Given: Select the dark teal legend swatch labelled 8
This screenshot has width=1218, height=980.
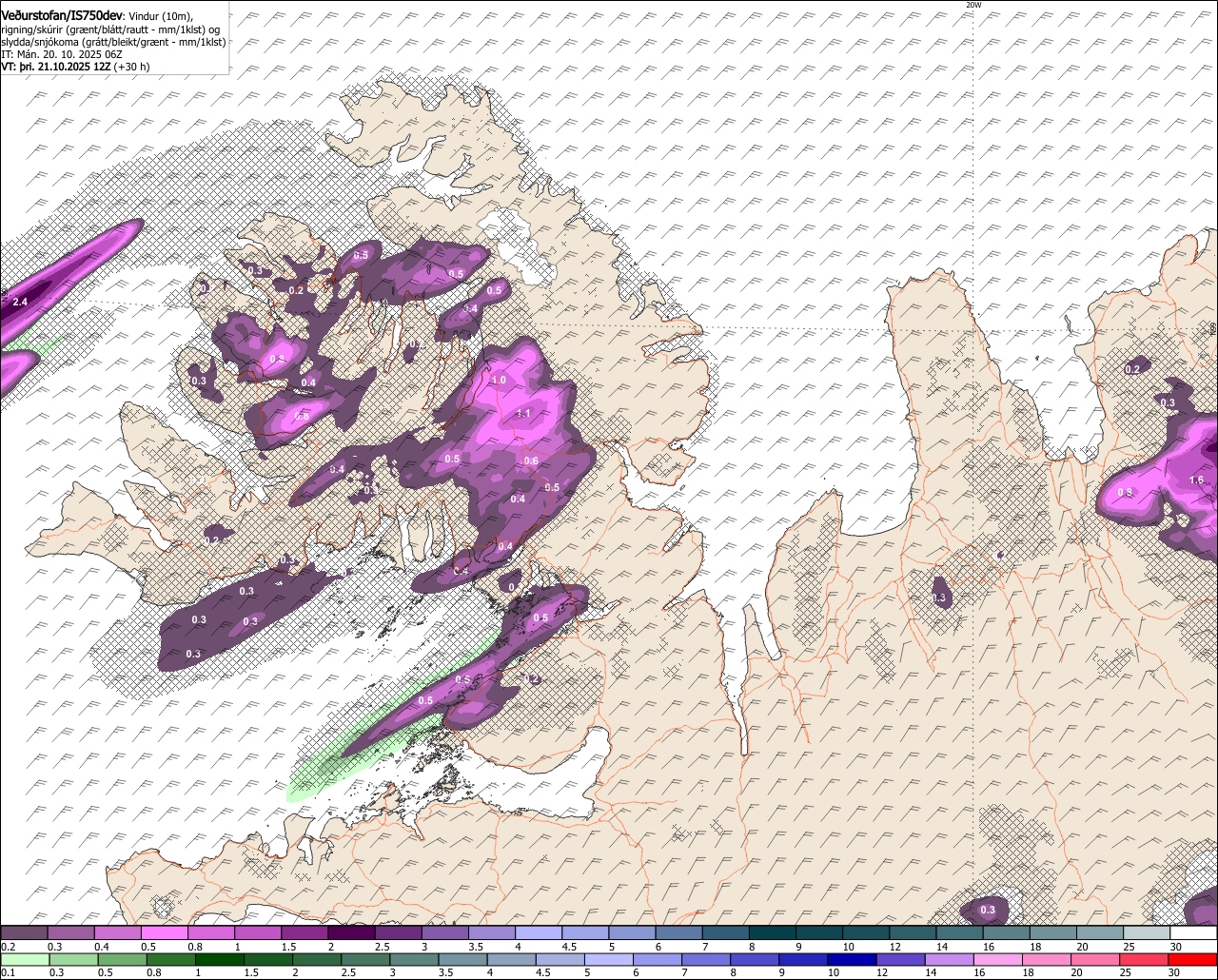Looking at the screenshot, I should (772, 932).
